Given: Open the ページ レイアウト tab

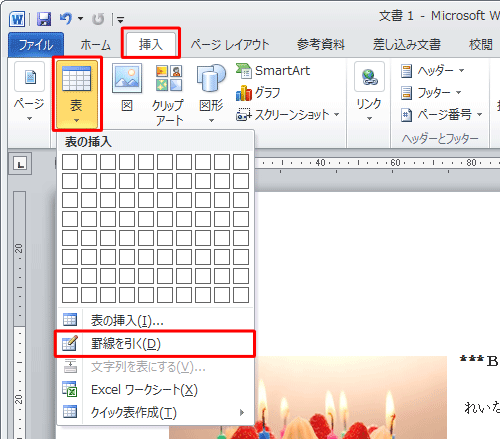Looking at the screenshot, I should point(230,45).
